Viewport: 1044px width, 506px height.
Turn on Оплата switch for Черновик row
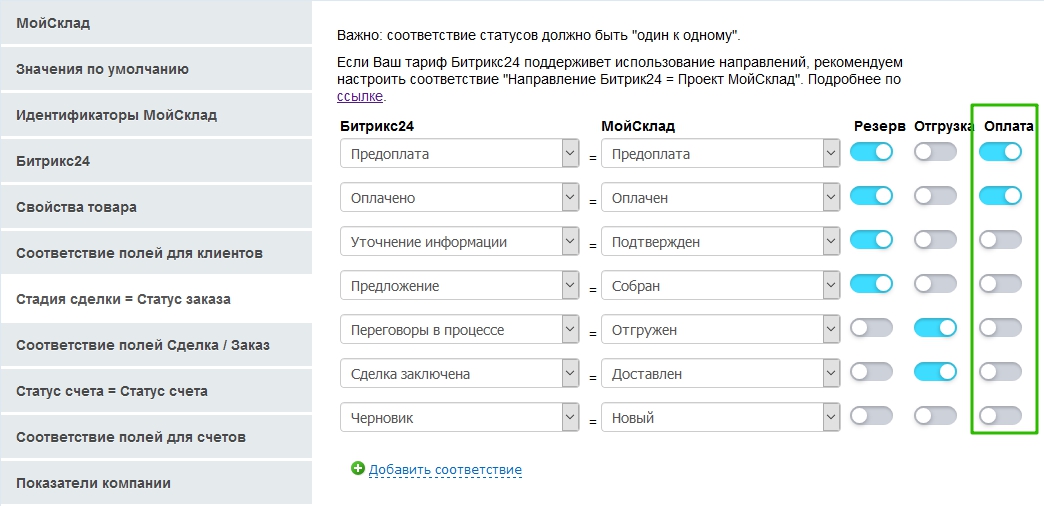[x=1000, y=416]
